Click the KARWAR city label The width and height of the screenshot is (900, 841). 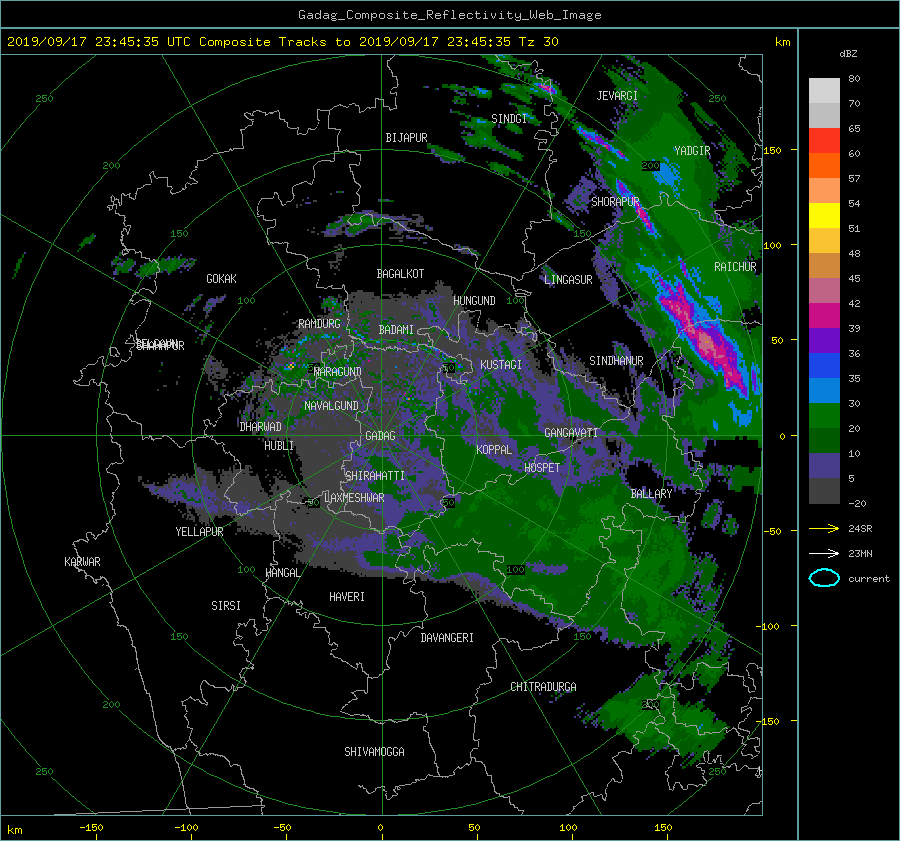[82, 562]
